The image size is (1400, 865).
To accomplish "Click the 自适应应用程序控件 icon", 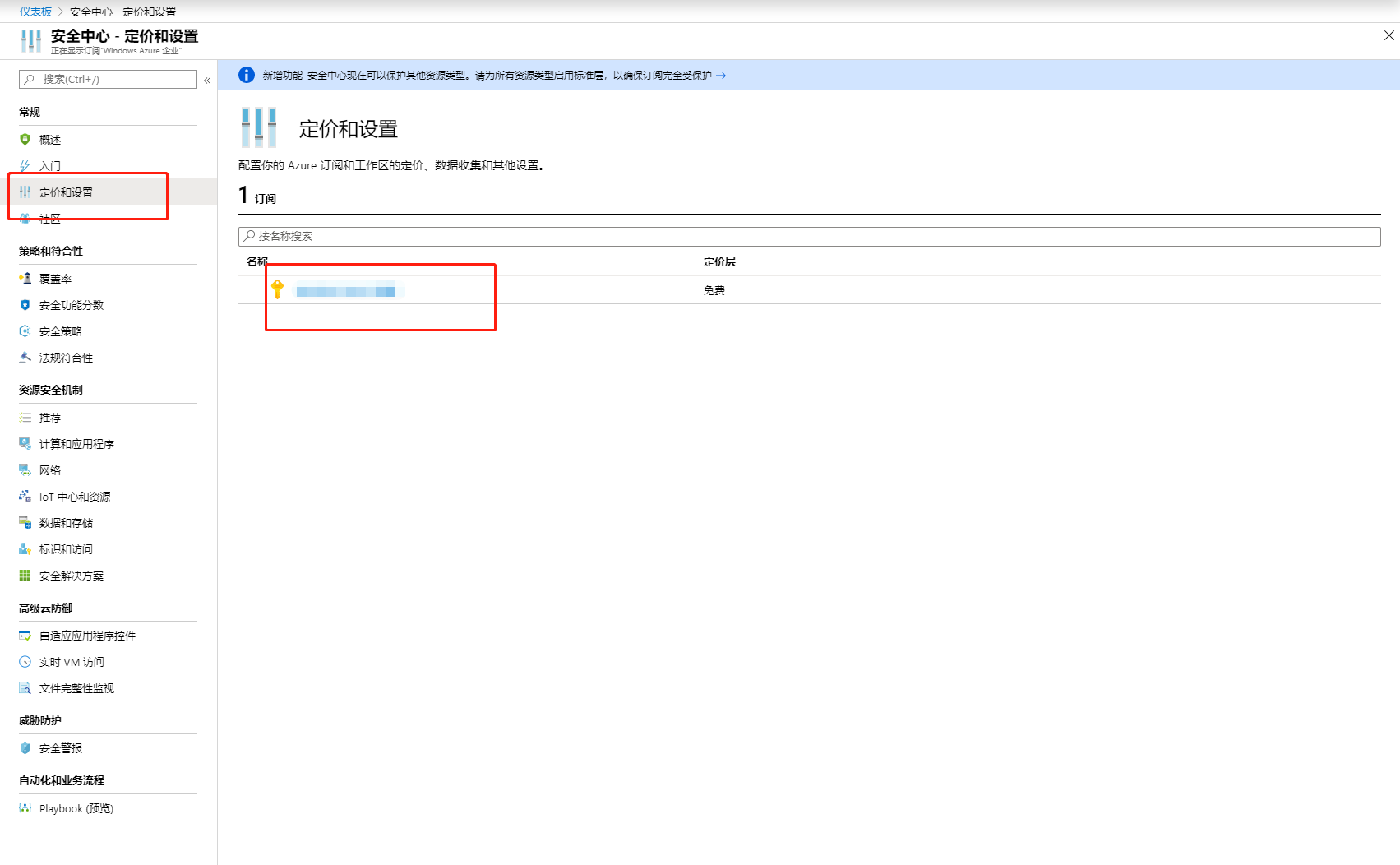I will point(25,636).
